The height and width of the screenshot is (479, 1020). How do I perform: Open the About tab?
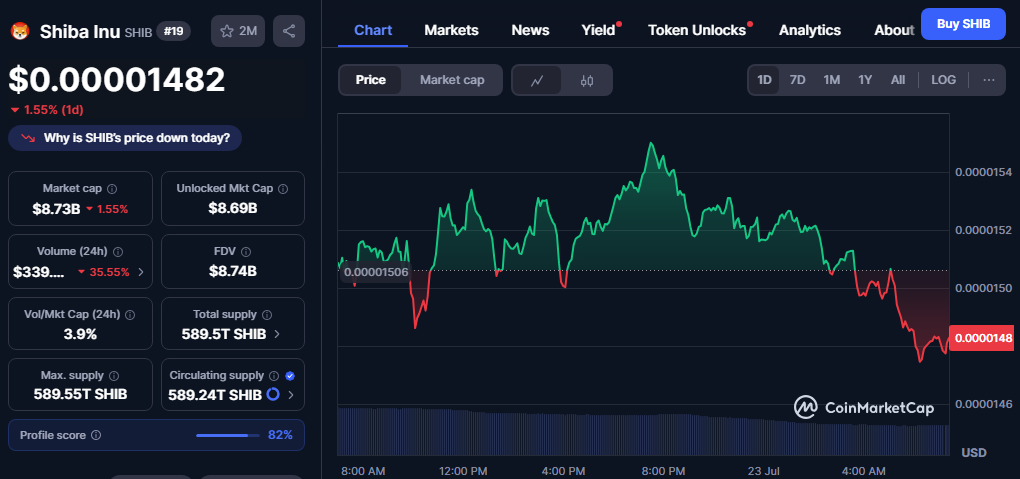[x=894, y=30]
